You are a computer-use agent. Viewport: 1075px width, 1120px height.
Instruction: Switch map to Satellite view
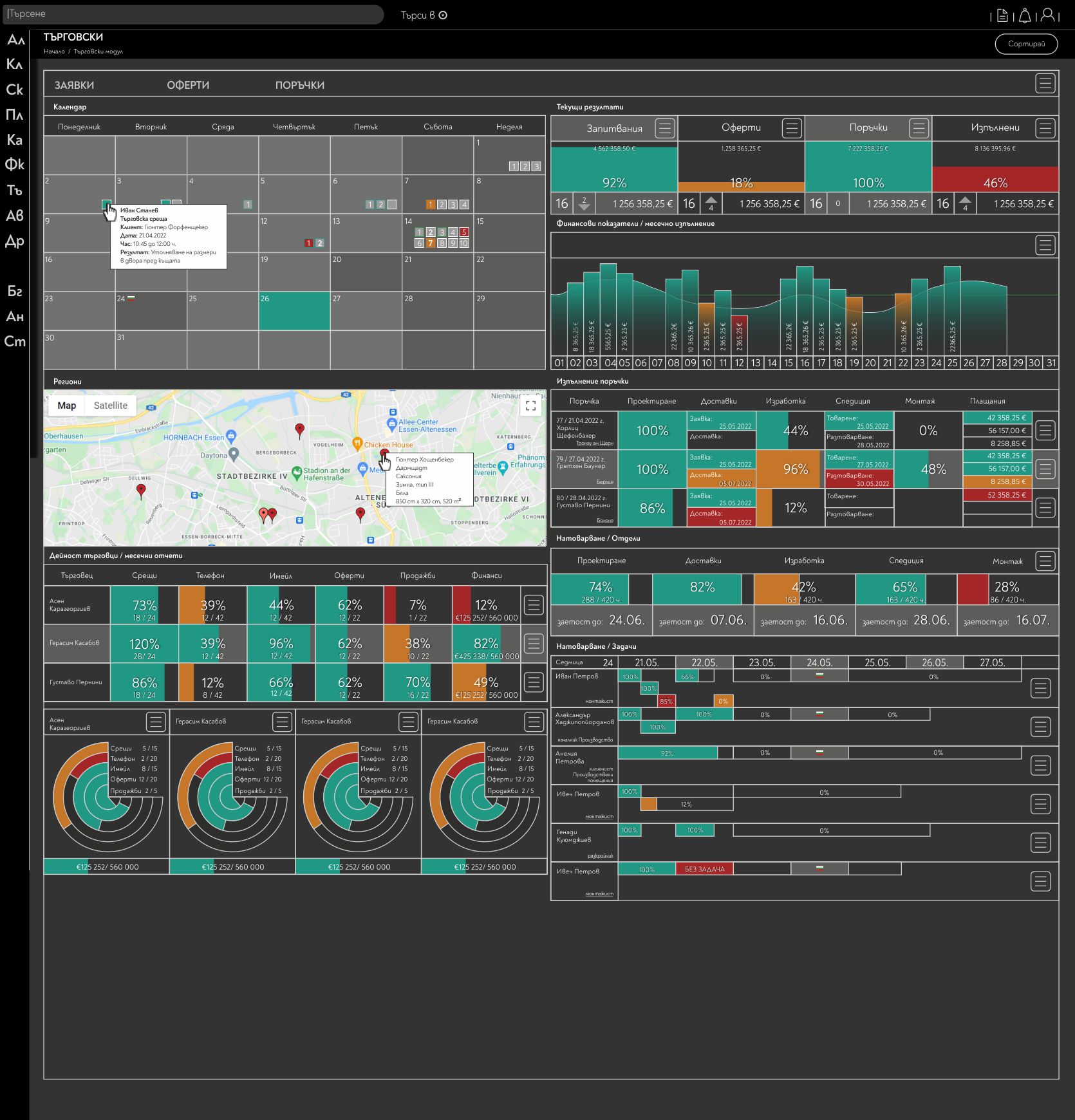[111, 406]
